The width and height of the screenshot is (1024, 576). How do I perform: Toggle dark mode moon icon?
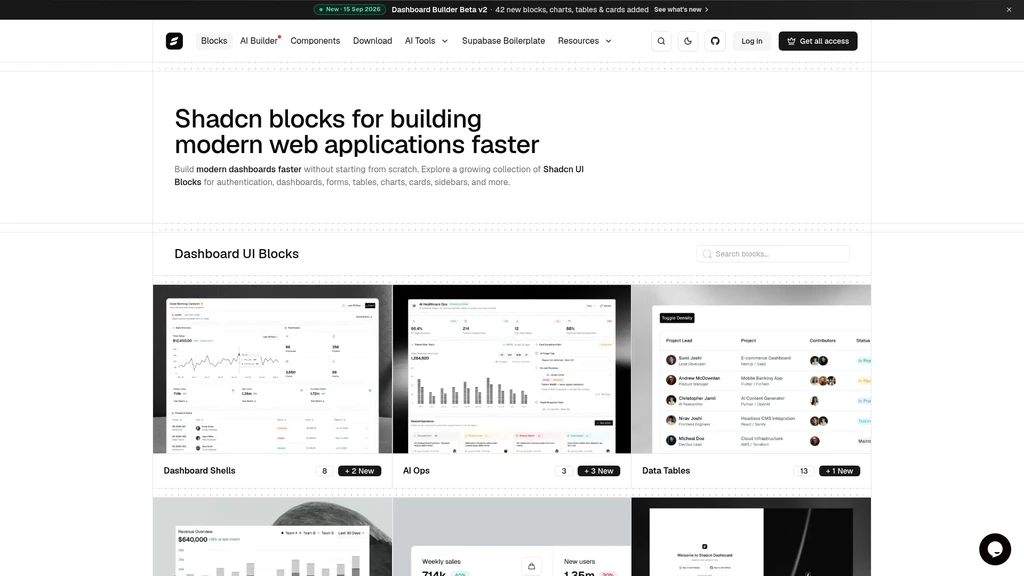point(688,41)
